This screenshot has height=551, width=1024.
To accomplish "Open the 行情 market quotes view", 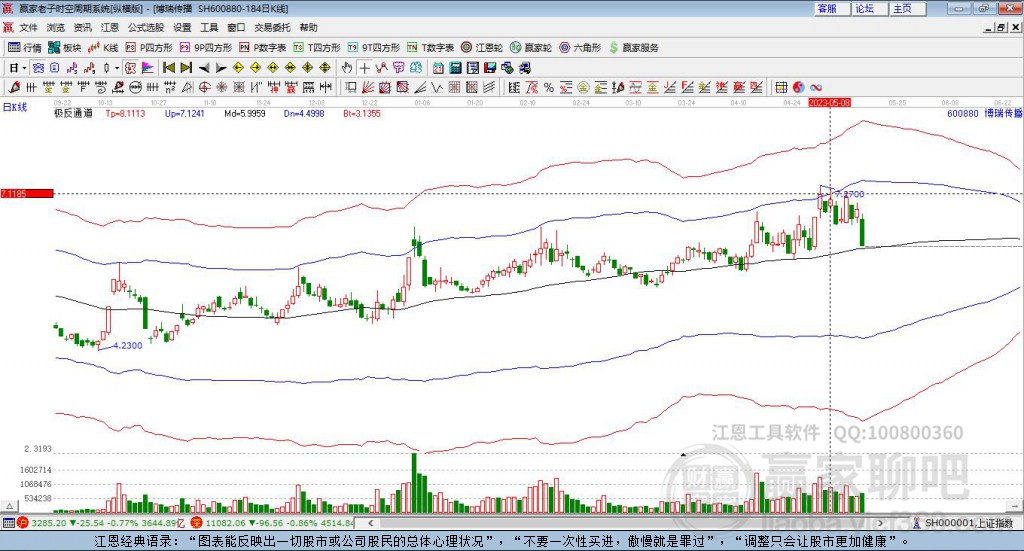I will point(25,47).
